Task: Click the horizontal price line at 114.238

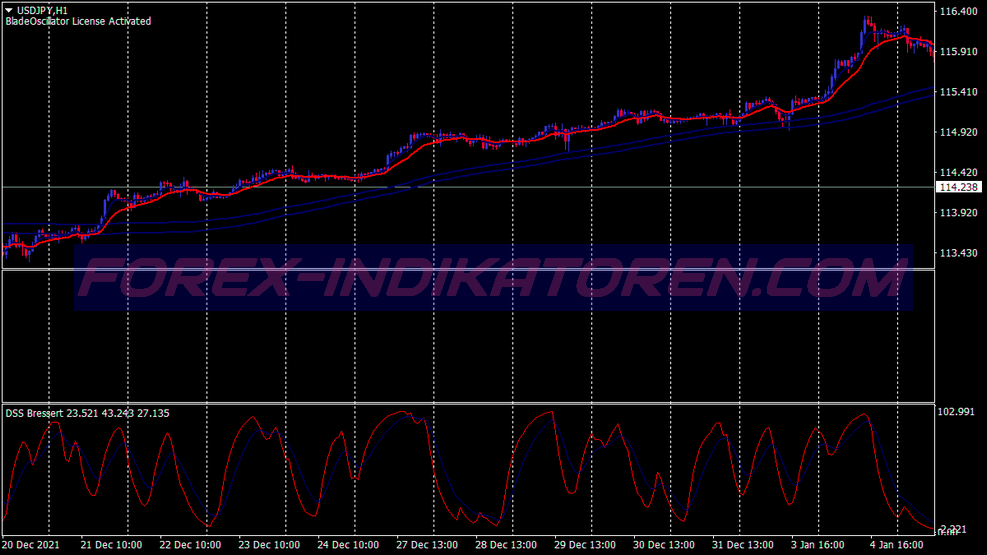Action: pyautogui.click(x=468, y=188)
